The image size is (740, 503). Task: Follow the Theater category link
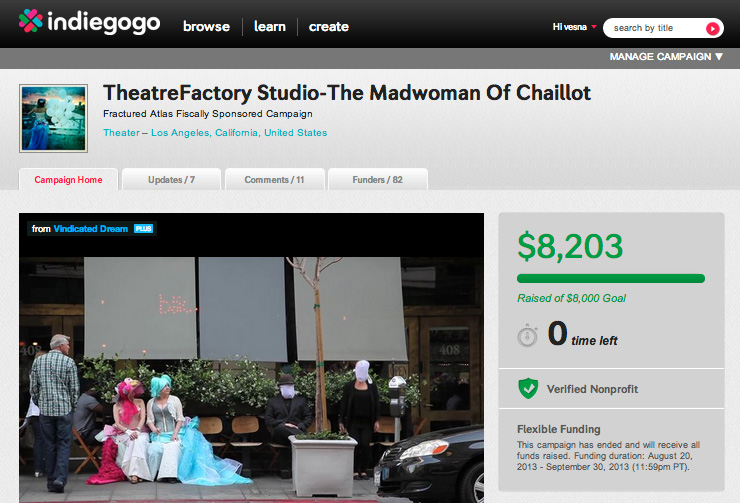121,133
